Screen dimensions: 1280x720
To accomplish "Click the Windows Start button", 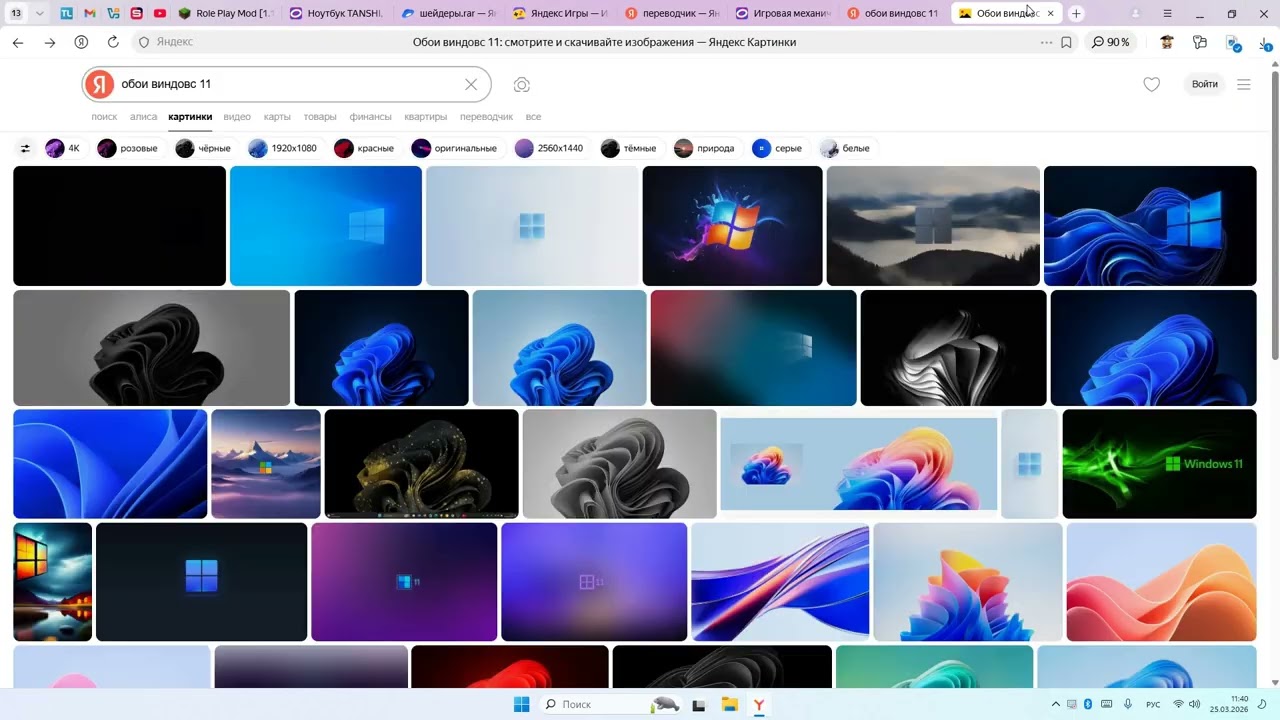I will pos(521,705).
